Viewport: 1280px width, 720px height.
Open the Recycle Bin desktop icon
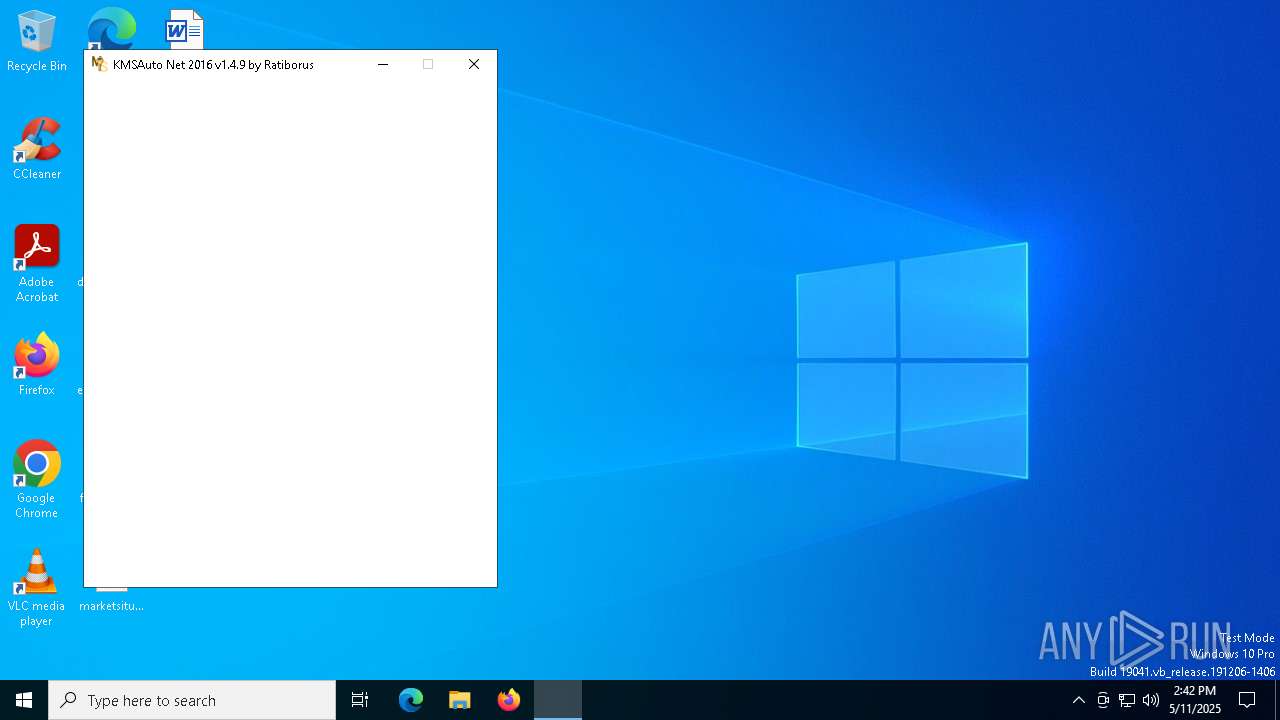(37, 41)
